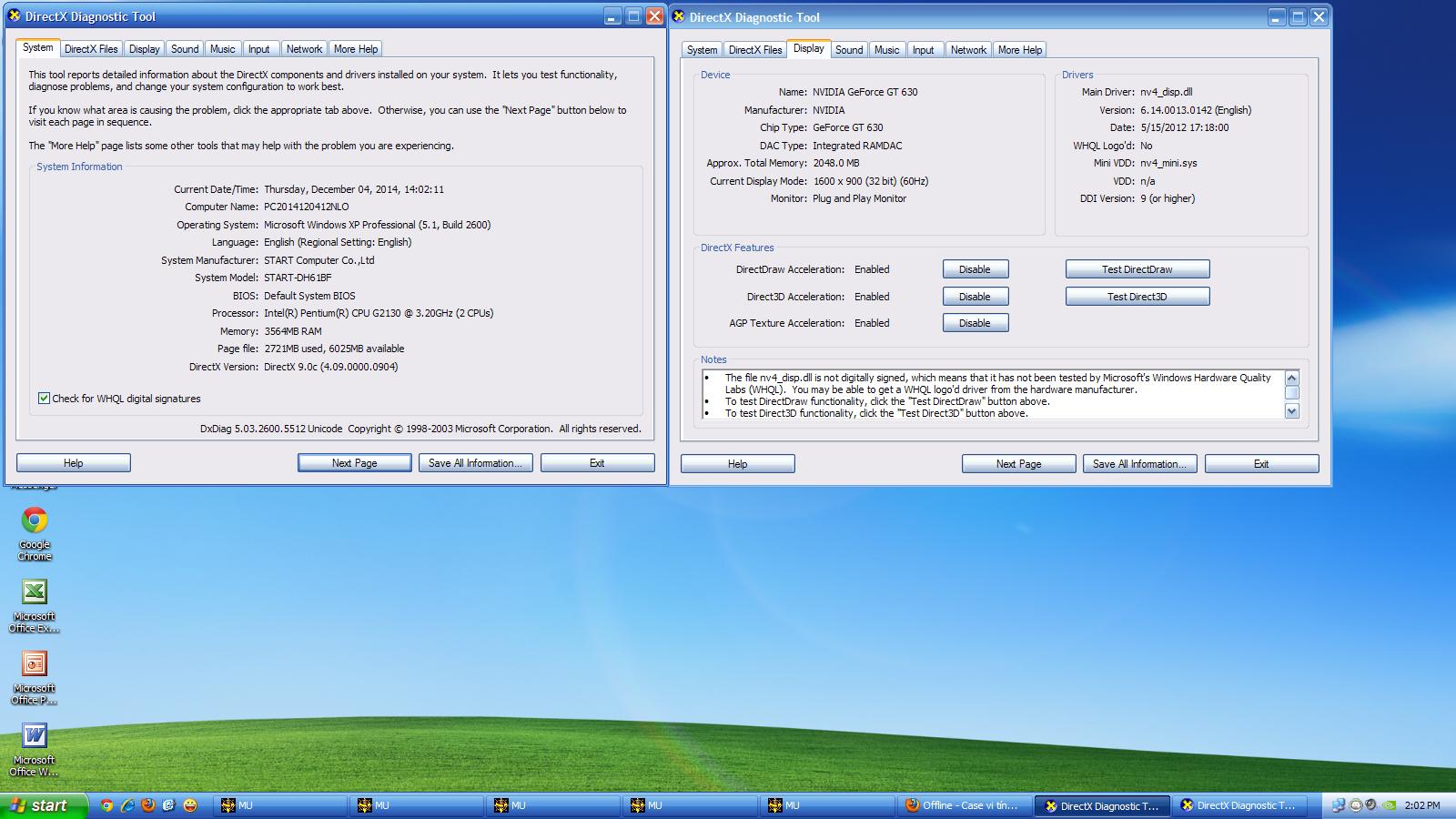The height and width of the screenshot is (819, 1456).
Task: Click Help button in left window
Action: pos(74,463)
